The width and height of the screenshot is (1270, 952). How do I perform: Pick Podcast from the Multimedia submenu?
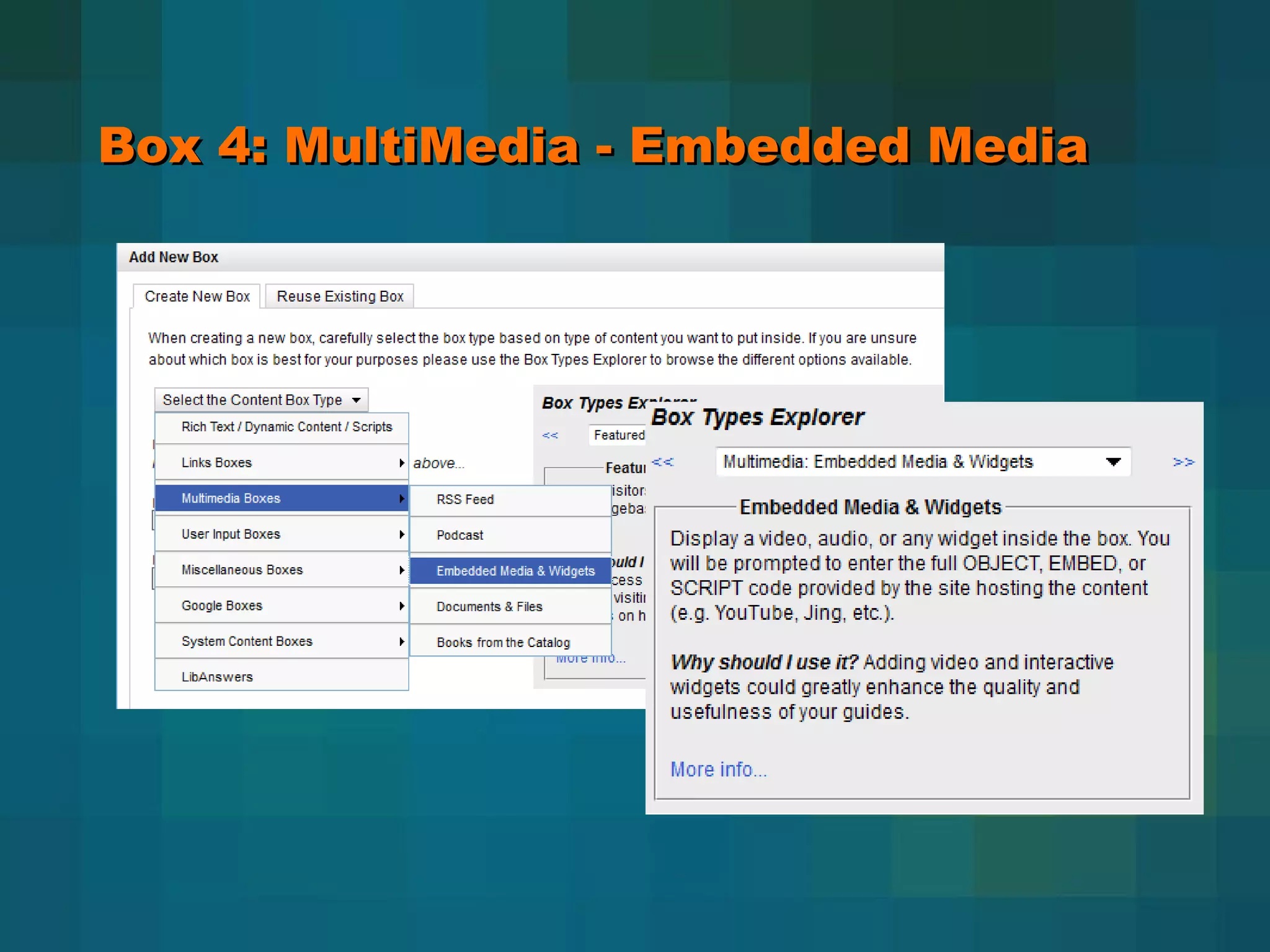tap(510, 535)
